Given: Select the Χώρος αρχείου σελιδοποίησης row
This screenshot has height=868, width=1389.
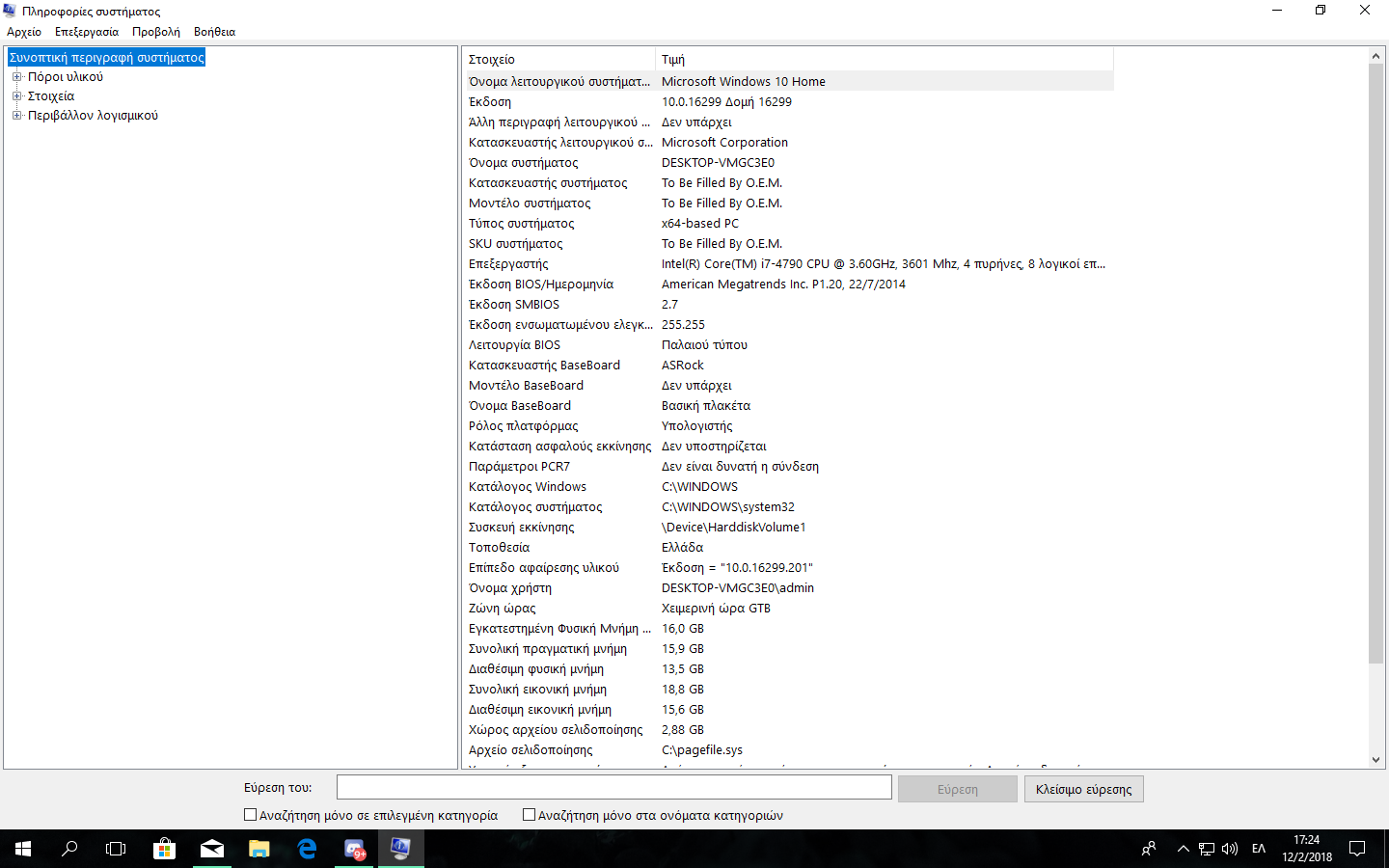Looking at the screenshot, I should coord(788,730).
